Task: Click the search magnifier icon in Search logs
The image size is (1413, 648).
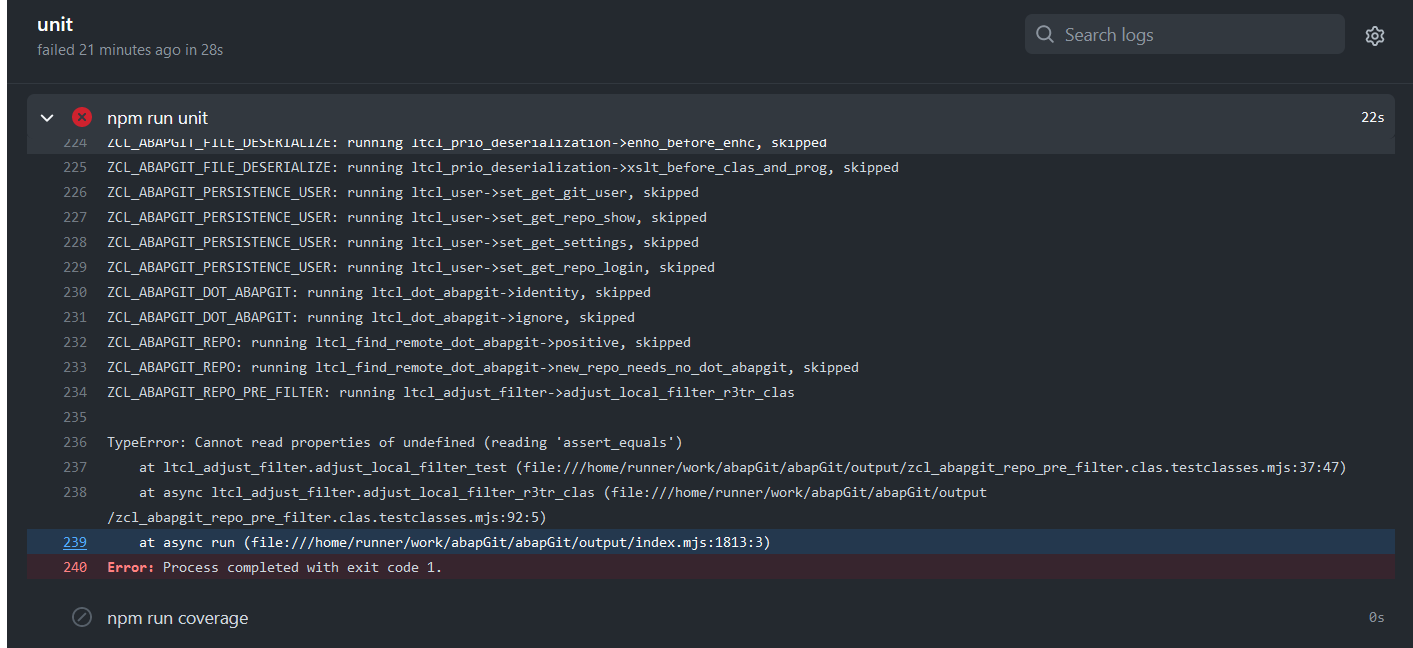Action: (x=1045, y=33)
